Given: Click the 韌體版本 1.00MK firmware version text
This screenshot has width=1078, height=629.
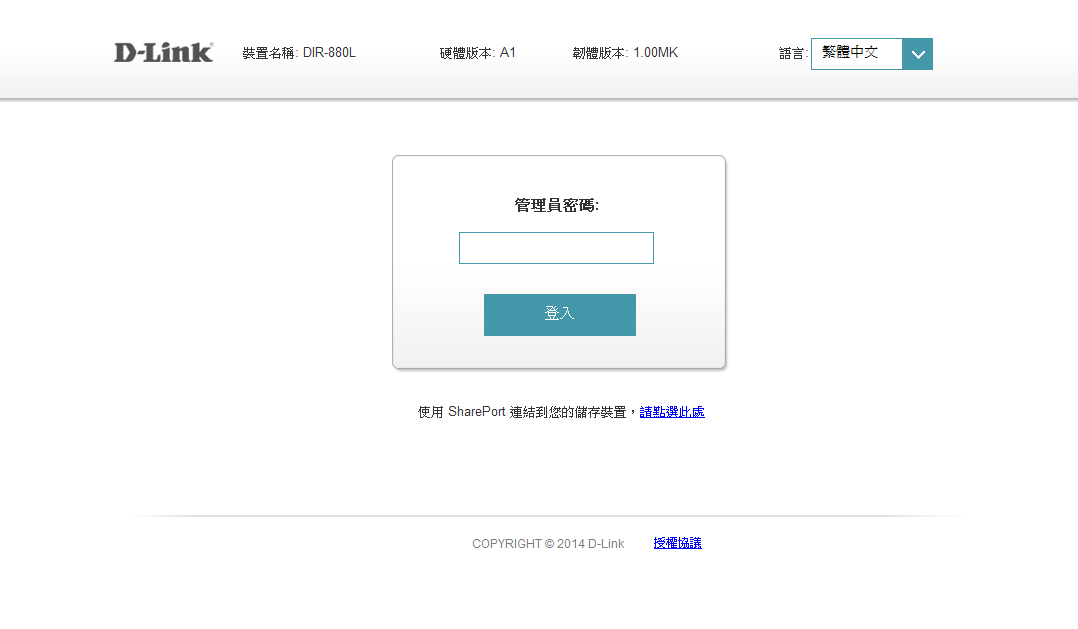Looking at the screenshot, I should pyautogui.click(x=625, y=53).
